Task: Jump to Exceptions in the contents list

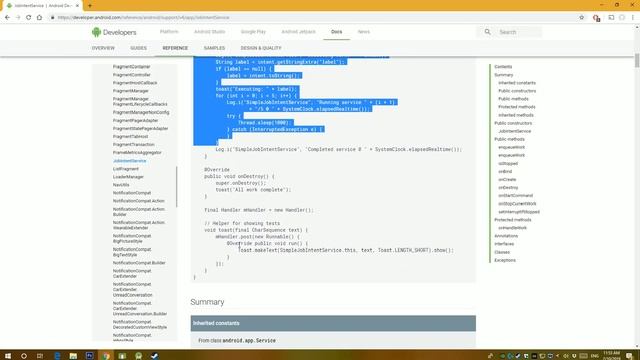Action: tap(505, 260)
